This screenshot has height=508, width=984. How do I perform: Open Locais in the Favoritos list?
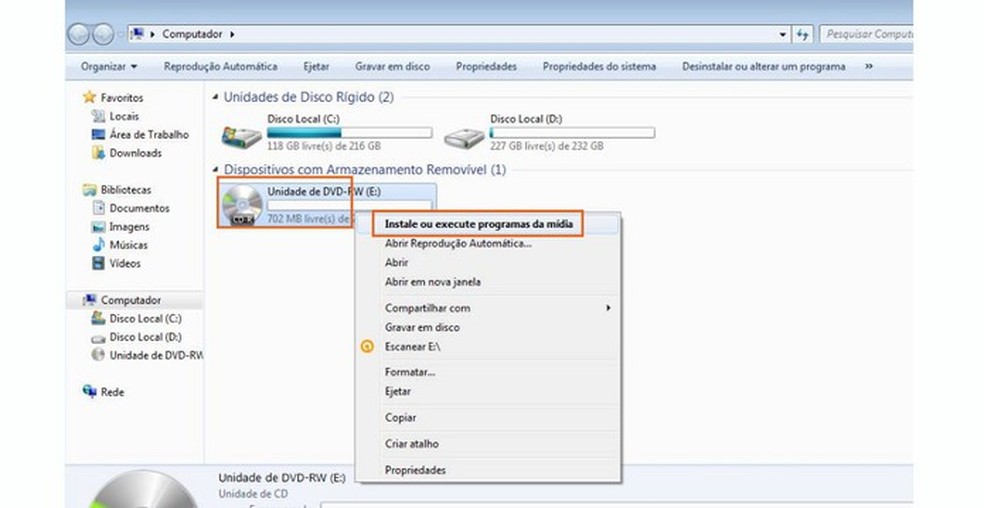[124, 116]
